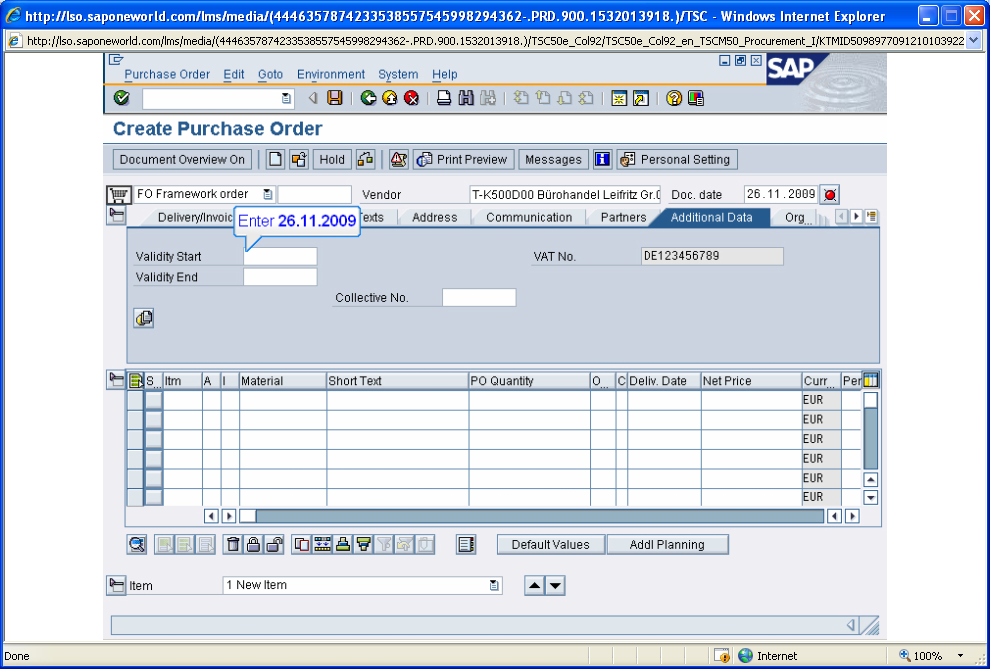Click the release strategy icon beside Hold
The width and height of the screenshot is (990, 669).
pyautogui.click(x=366, y=159)
